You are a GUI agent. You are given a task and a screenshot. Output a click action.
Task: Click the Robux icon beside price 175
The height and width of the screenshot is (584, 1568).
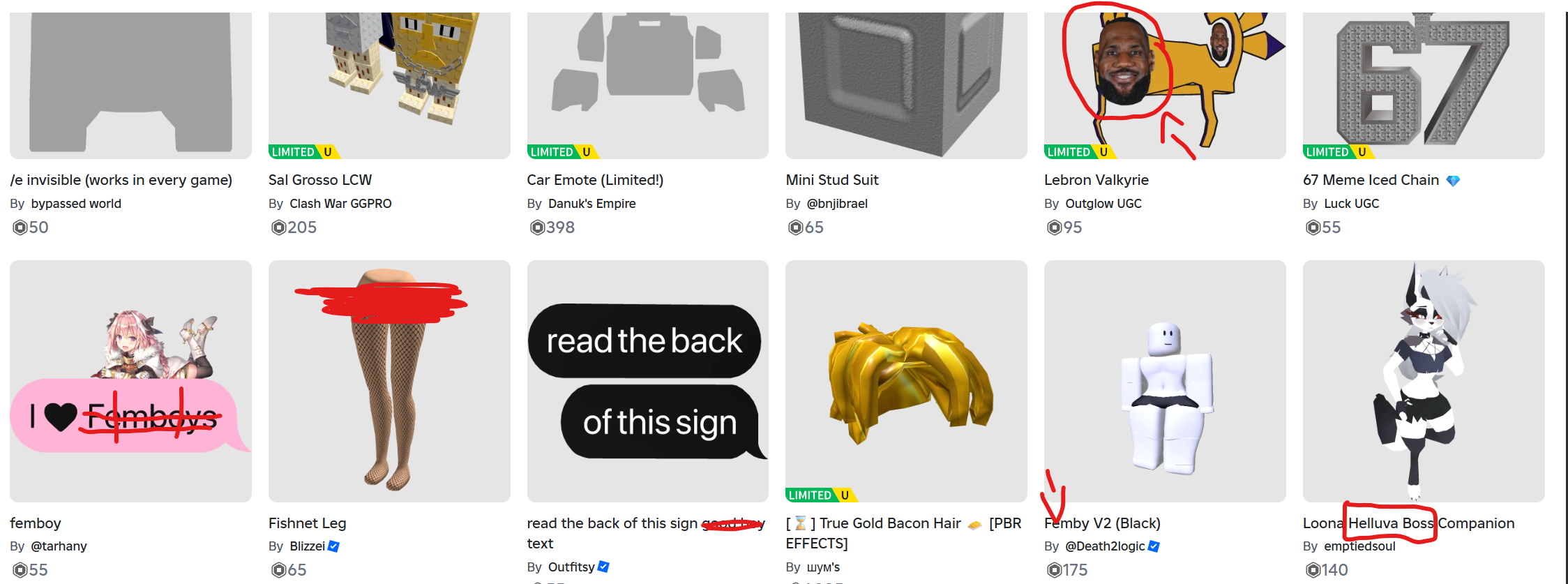(1054, 570)
